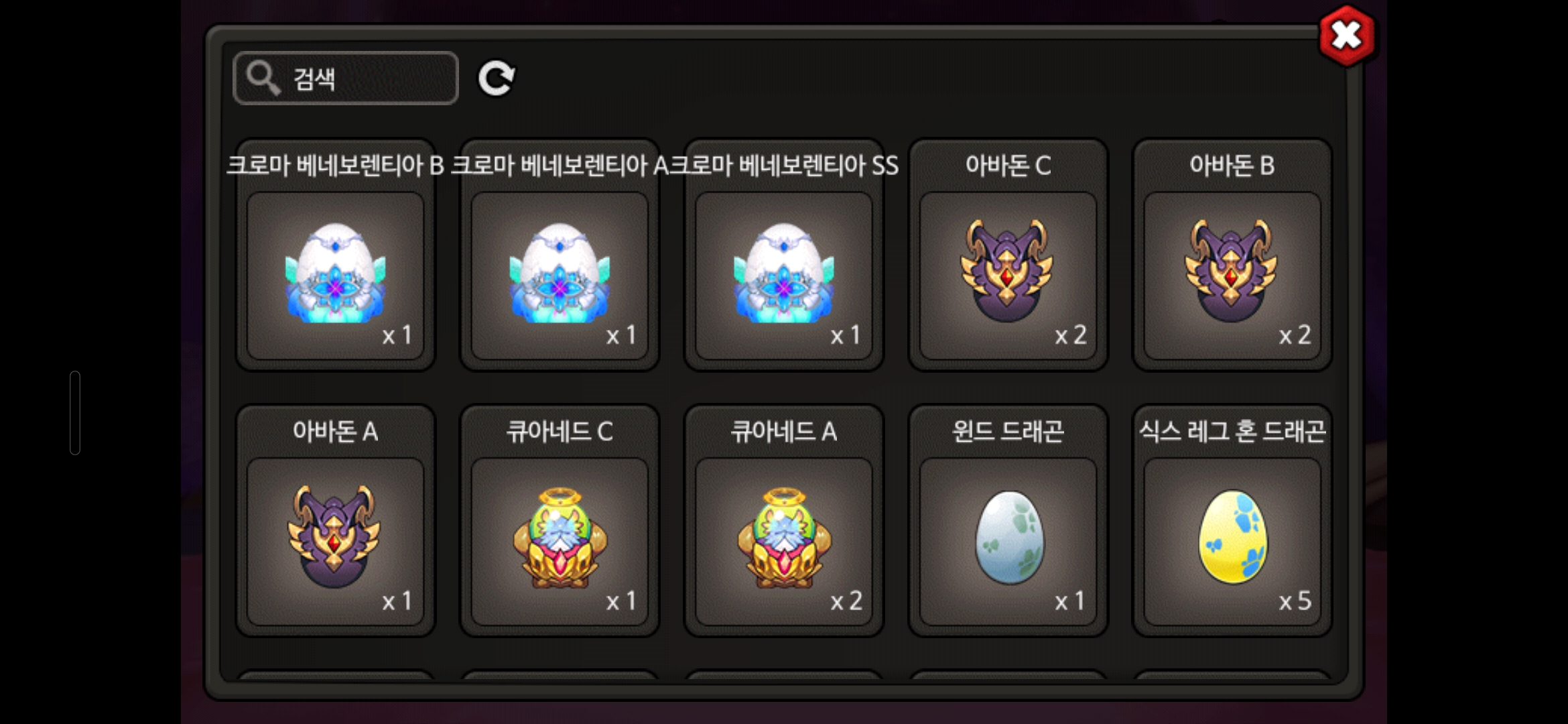Select the 크로마 베네보렌티아 A egg

point(560,276)
